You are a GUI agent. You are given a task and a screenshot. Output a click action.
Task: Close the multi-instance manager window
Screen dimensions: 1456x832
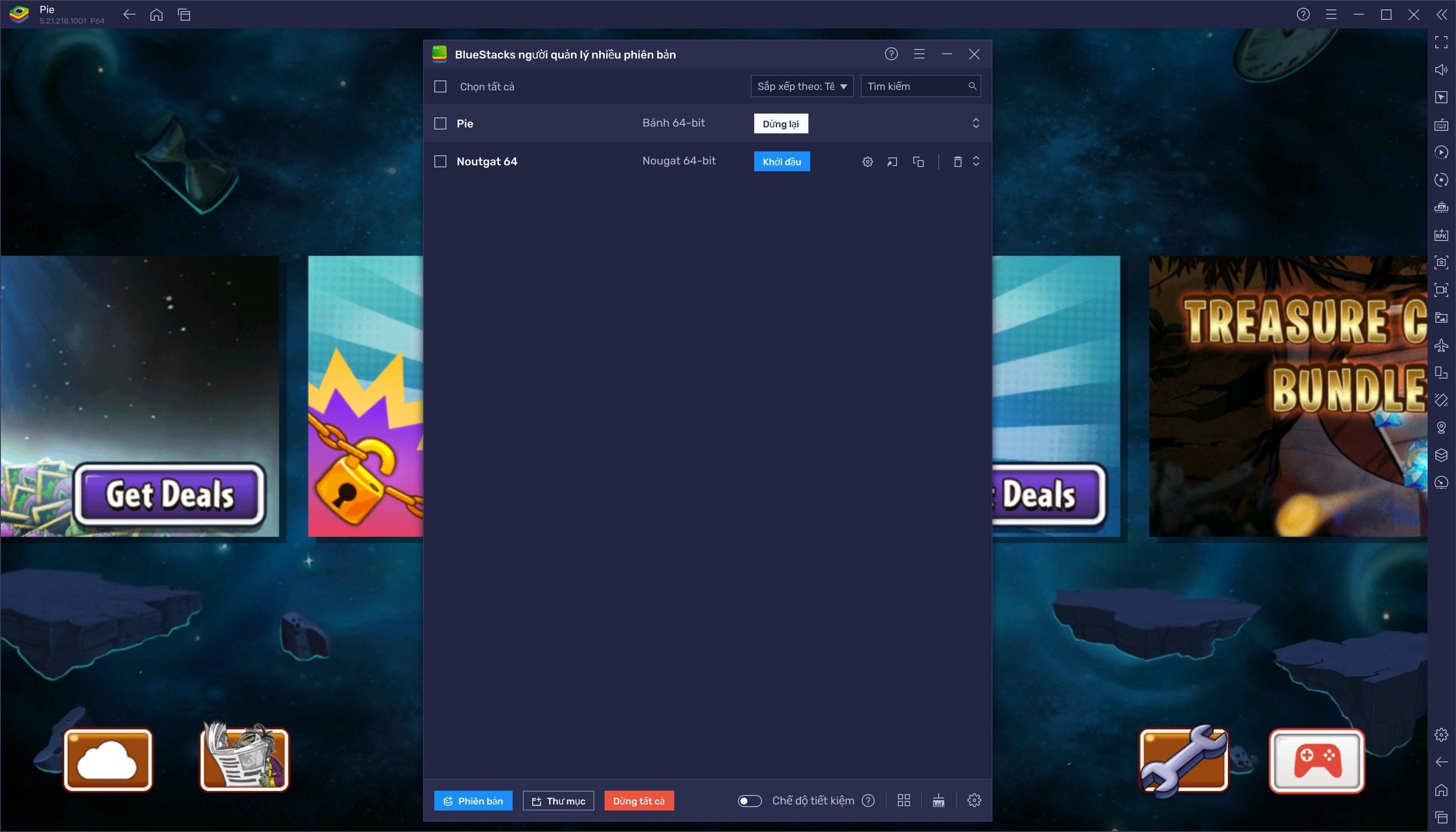click(x=974, y=54)
